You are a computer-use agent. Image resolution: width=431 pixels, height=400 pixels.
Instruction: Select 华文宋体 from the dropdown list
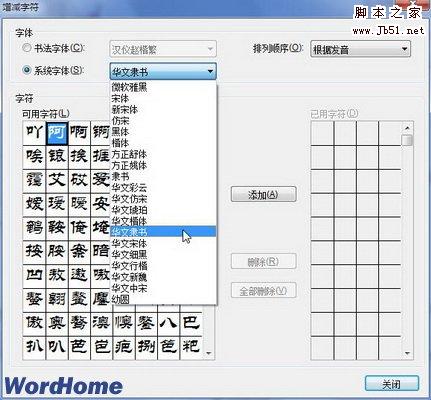[163, 243]
